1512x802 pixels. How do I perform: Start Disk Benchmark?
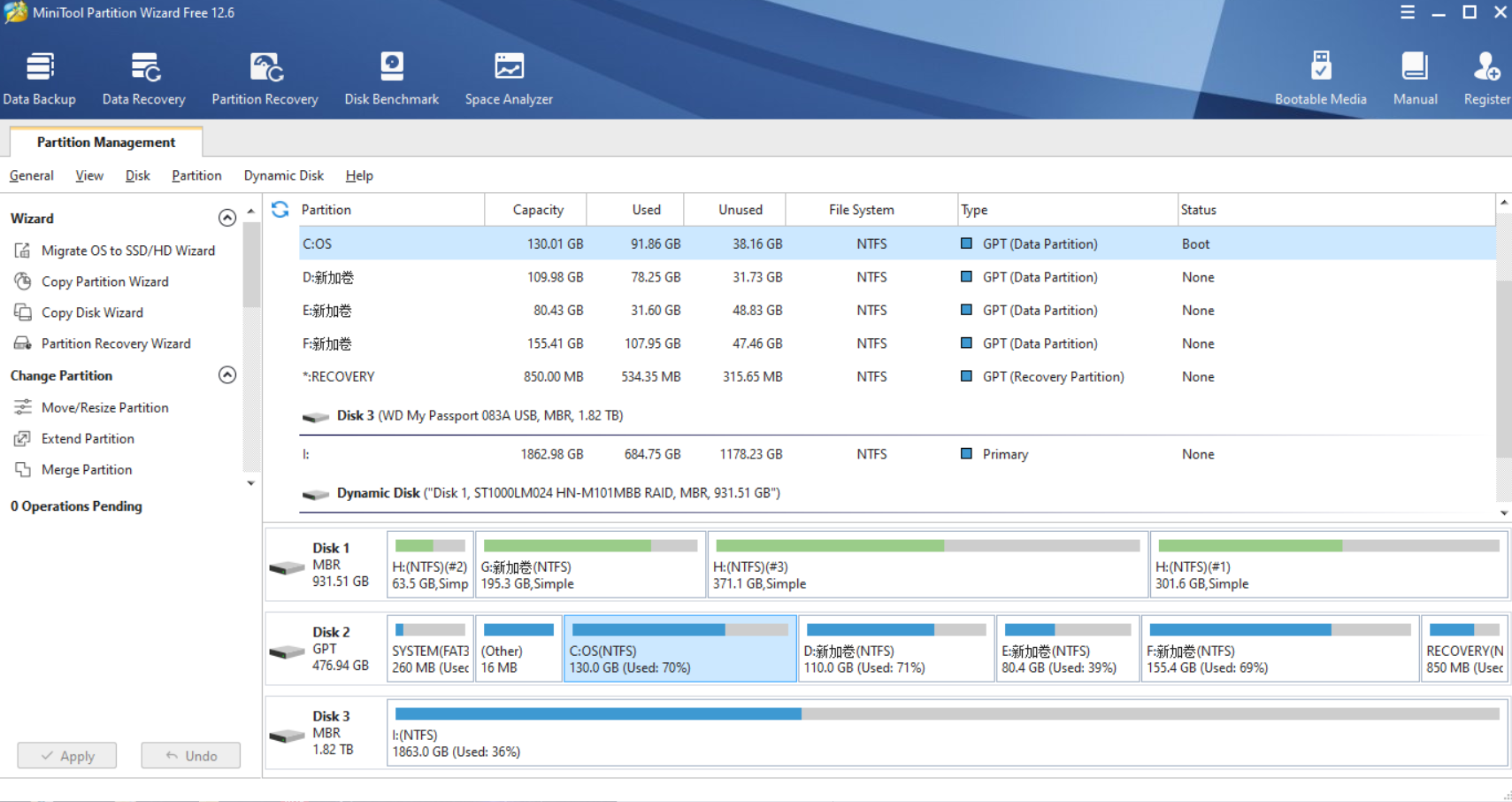[392, 80]
